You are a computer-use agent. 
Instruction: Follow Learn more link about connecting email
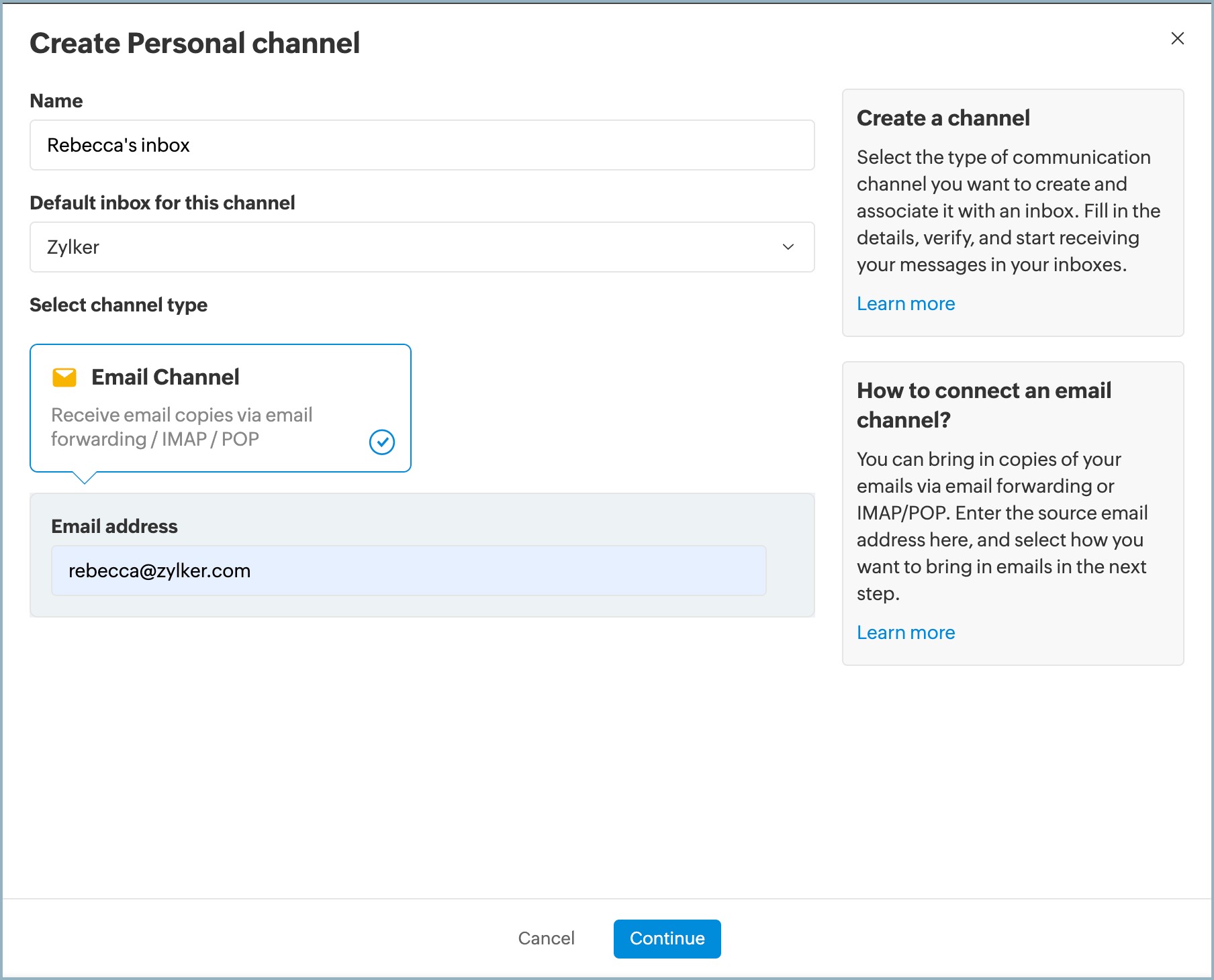tap(905, 633)
